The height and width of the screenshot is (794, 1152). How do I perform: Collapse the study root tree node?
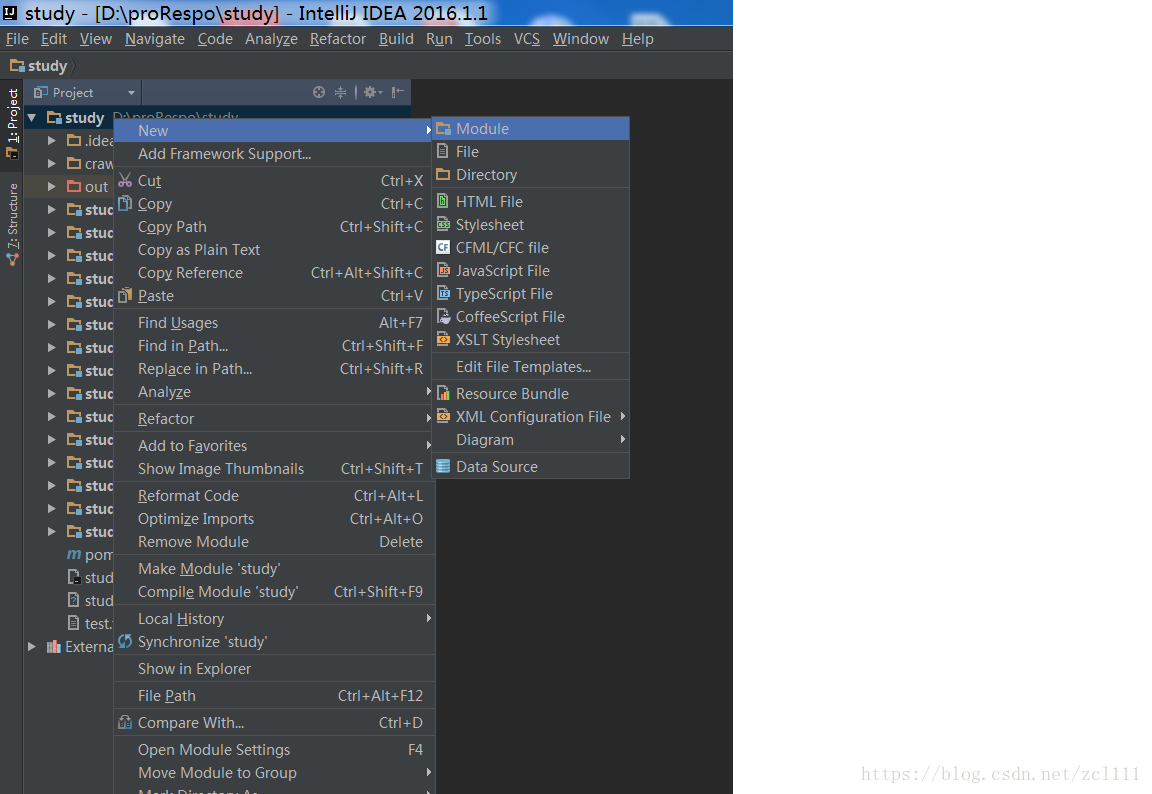click(x=32, y=118)
